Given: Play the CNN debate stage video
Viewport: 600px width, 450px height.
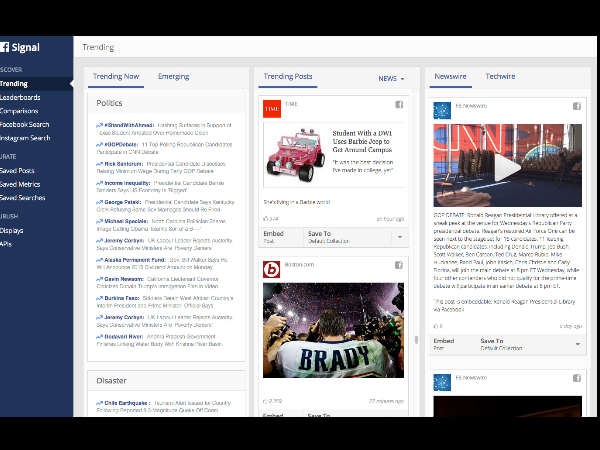Looking at the screenshot, I should click(507, 168).
